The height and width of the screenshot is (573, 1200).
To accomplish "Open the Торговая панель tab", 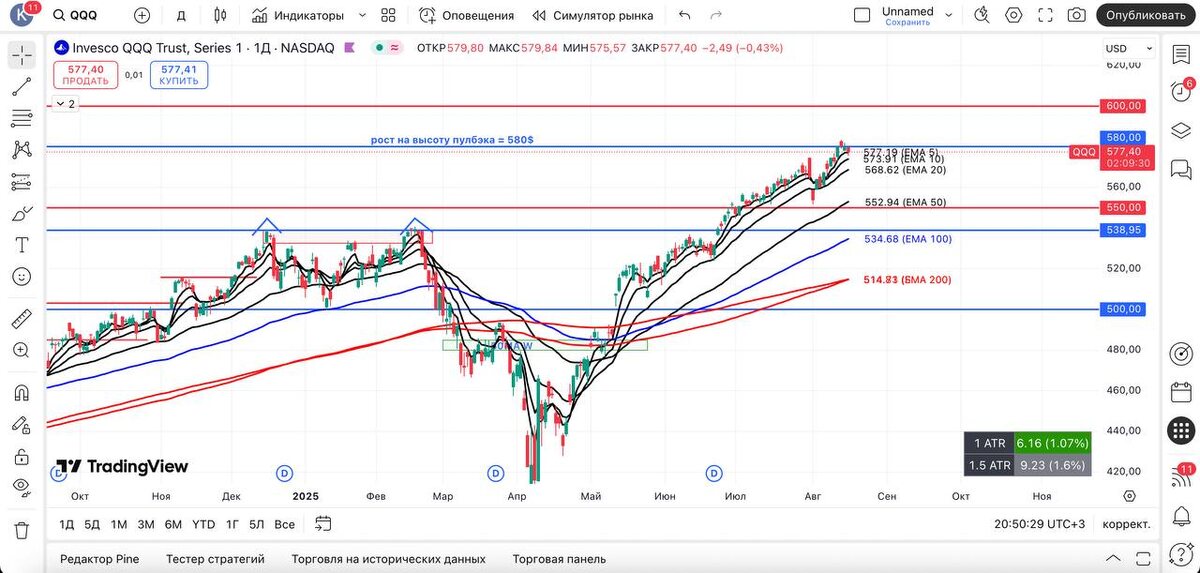I will (x=559, y=559).
